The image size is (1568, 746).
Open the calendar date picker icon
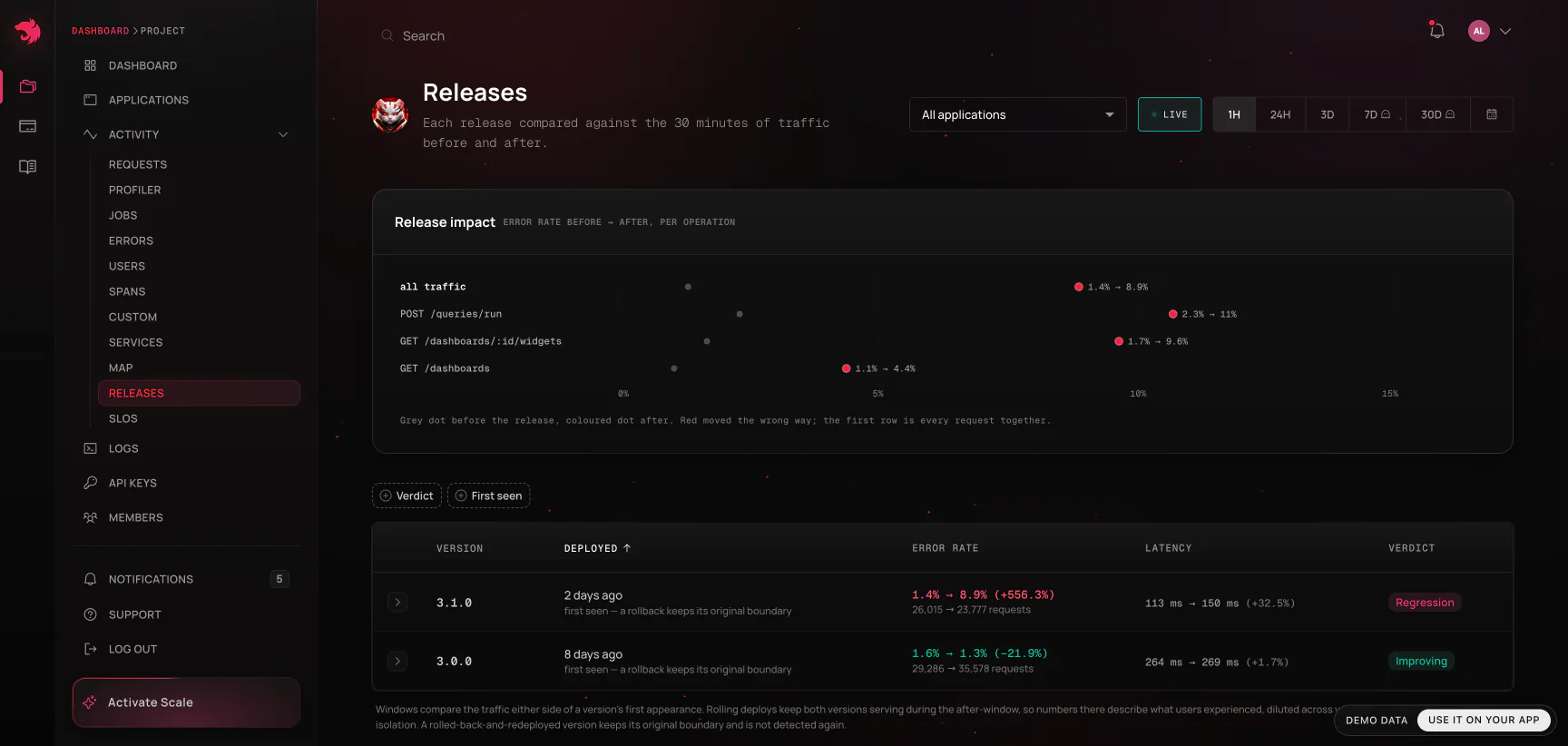click(x=1492, y=114)
